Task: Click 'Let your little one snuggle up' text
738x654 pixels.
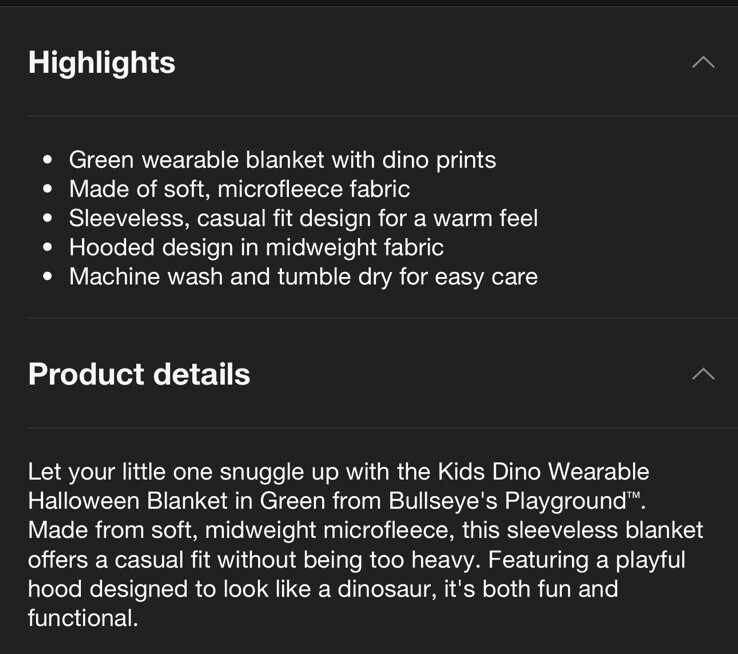Action: [183, 472]
